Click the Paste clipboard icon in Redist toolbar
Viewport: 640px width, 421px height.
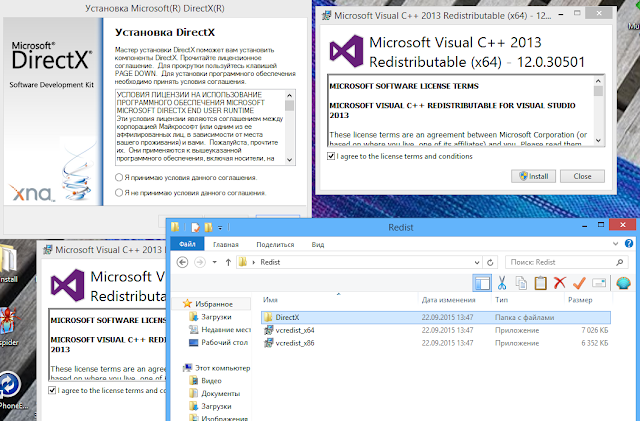[540, 283]
